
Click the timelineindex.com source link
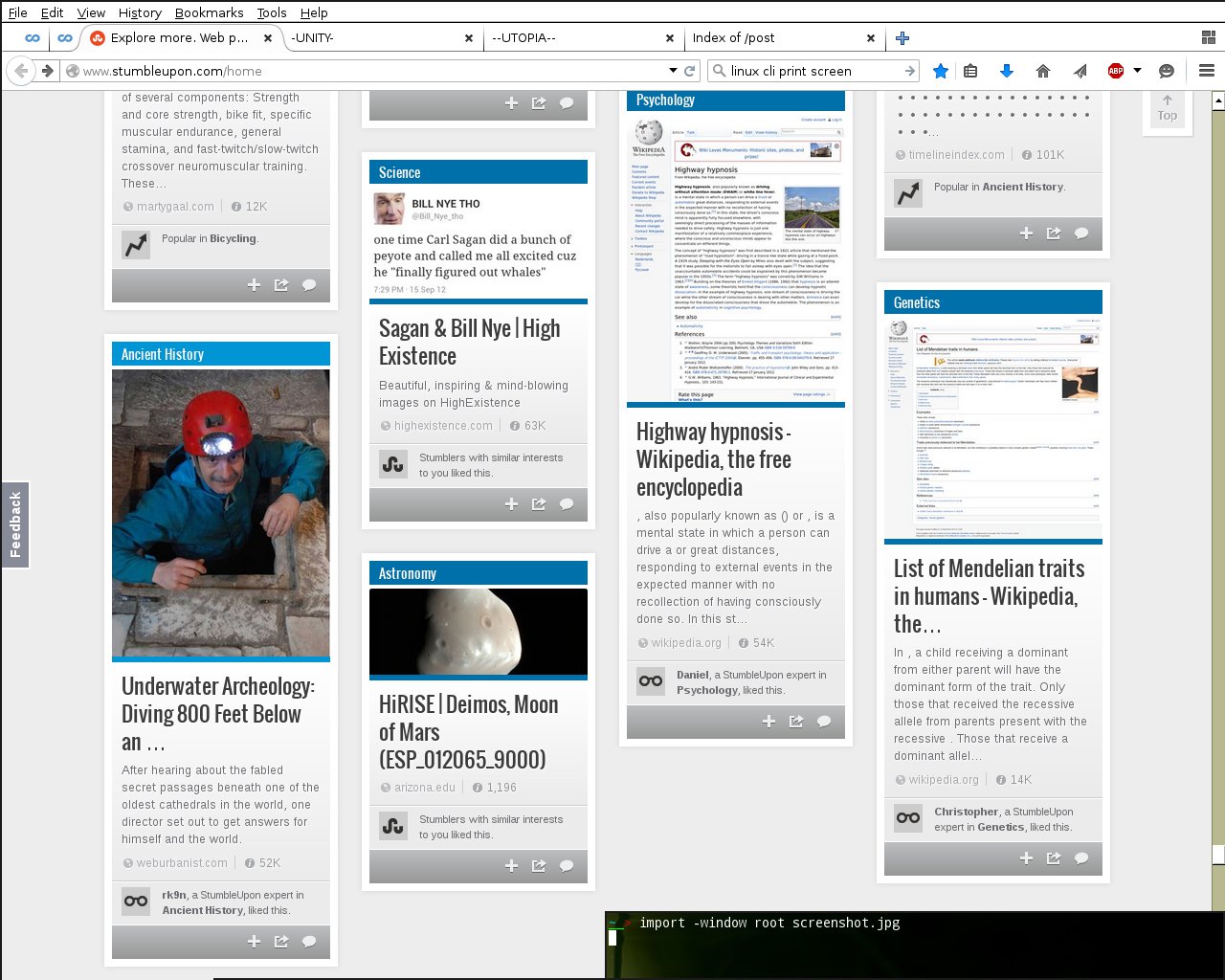[957, 155]
